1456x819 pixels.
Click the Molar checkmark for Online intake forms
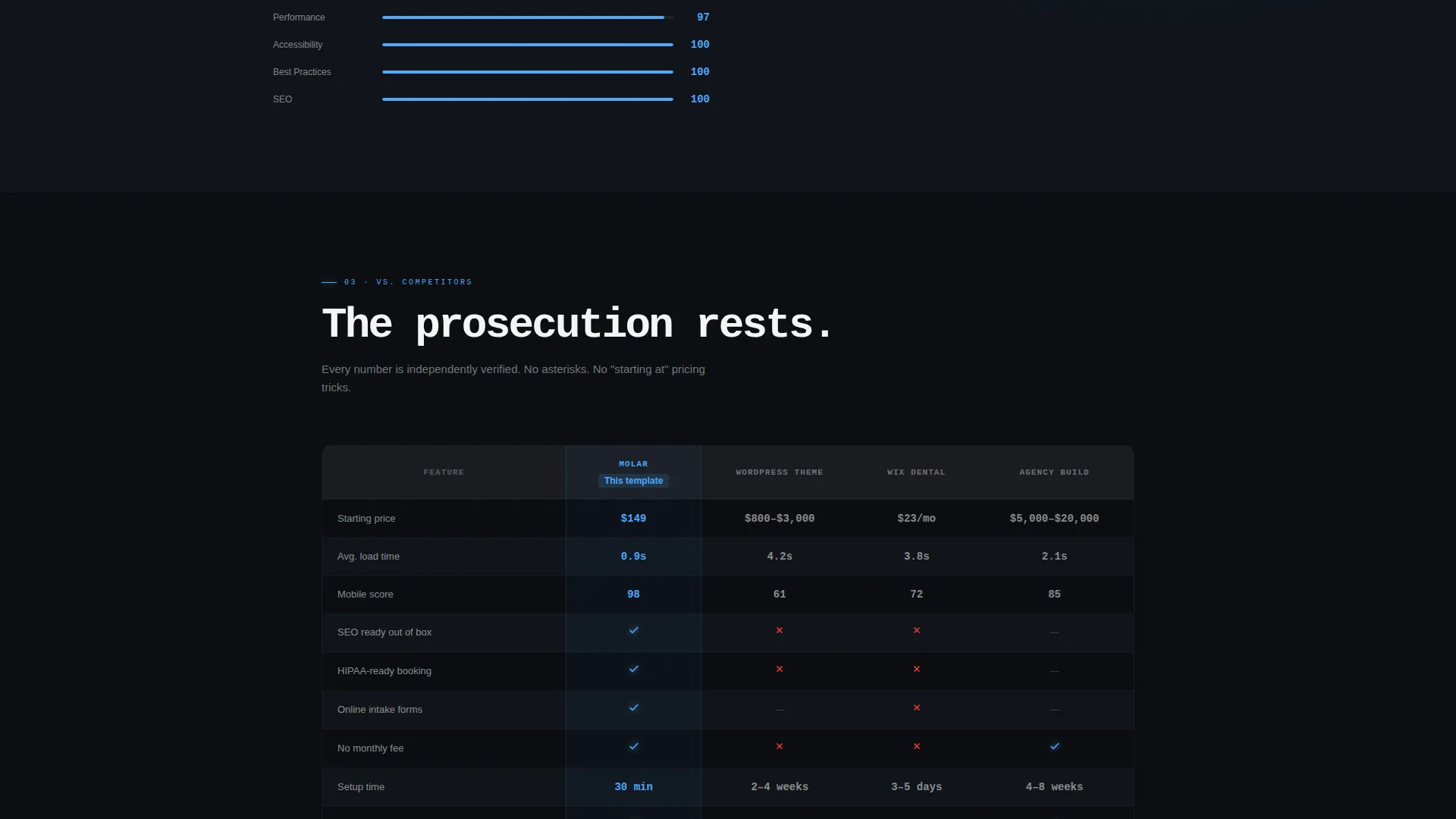coord(634,708)
